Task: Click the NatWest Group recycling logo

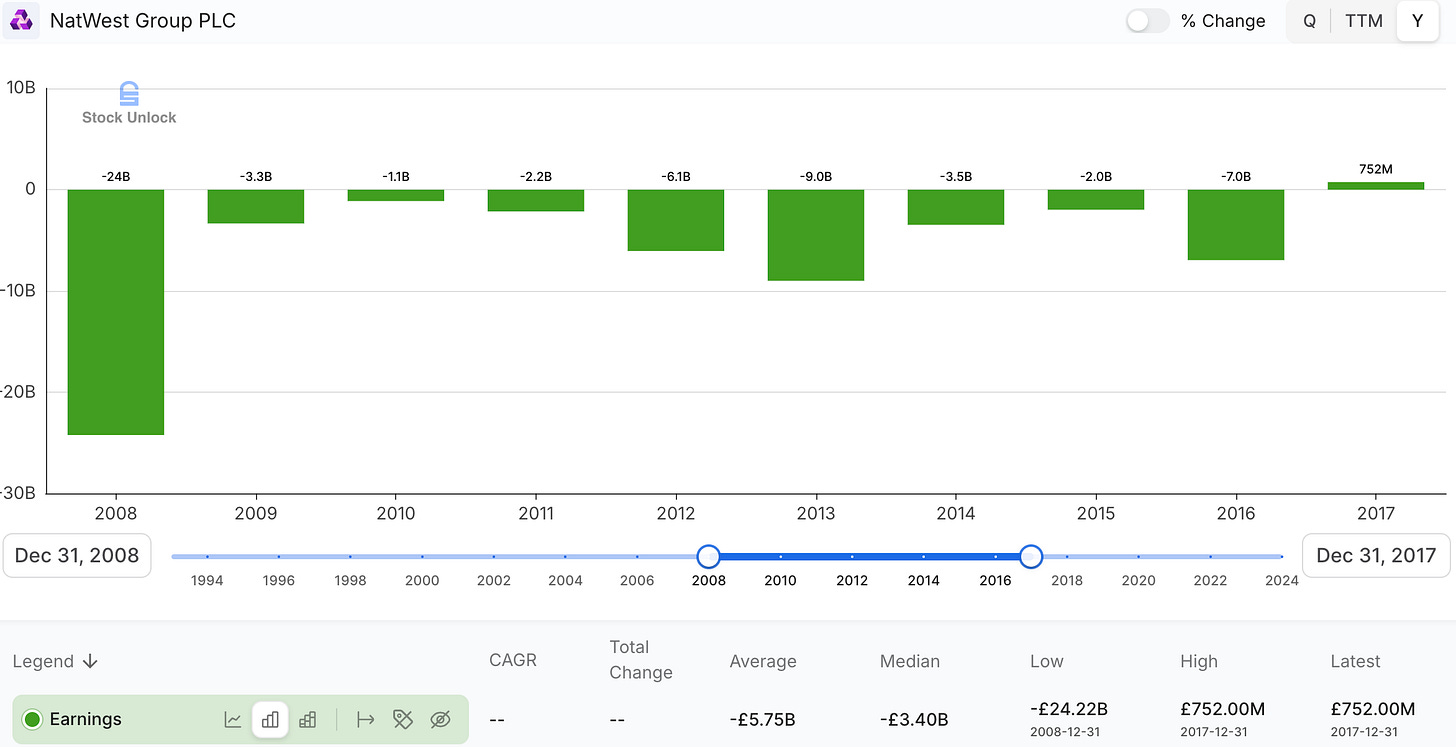Action: click(21, 20)
